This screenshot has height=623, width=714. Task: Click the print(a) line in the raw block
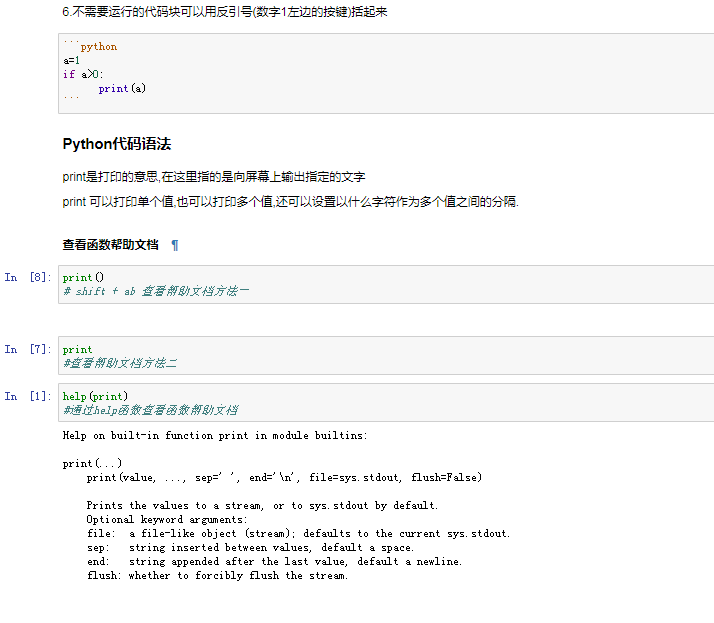click(x=122, y=88)
